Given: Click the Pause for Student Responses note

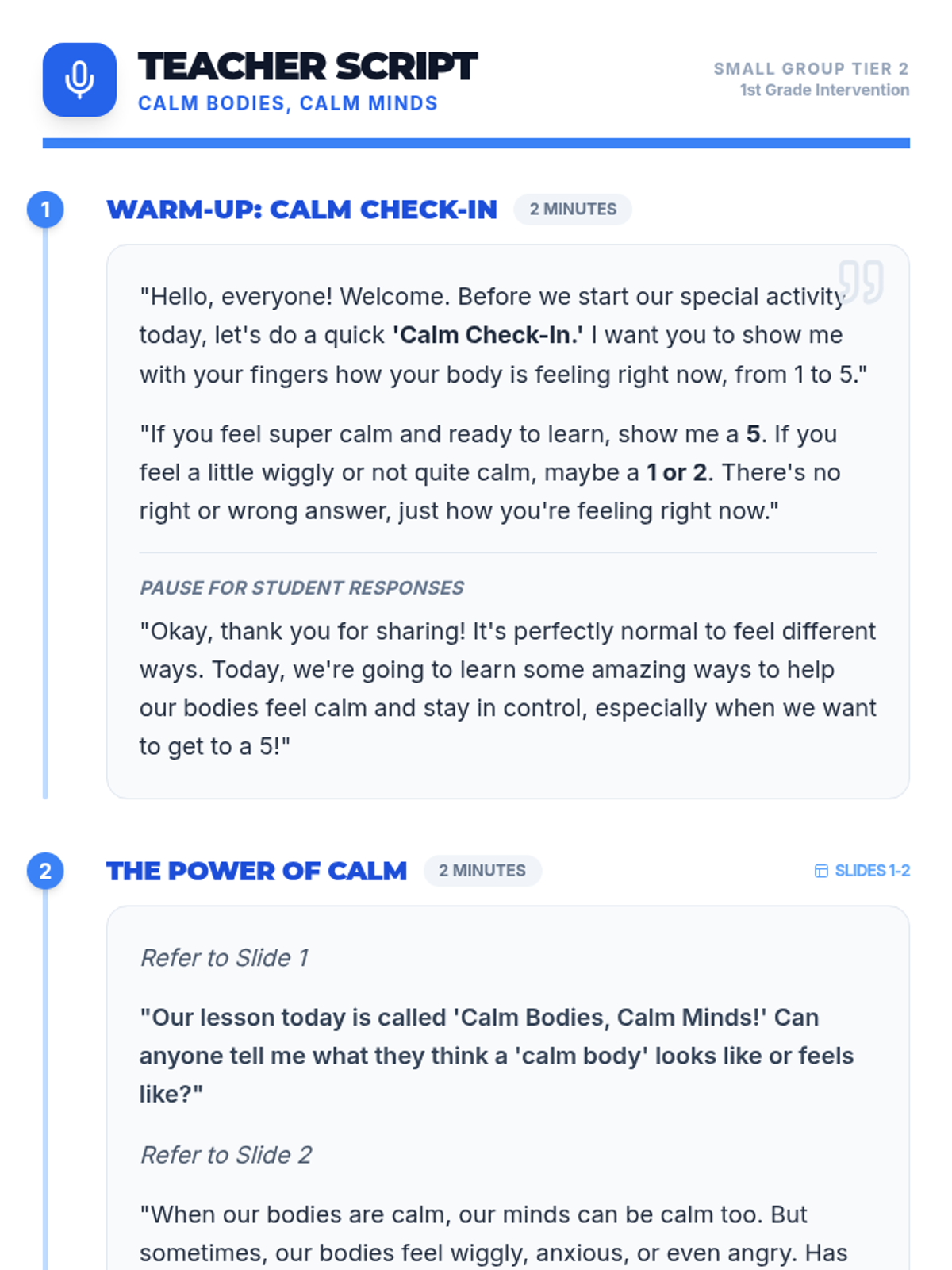Looking at the screenshot, I should click(301, 588).
